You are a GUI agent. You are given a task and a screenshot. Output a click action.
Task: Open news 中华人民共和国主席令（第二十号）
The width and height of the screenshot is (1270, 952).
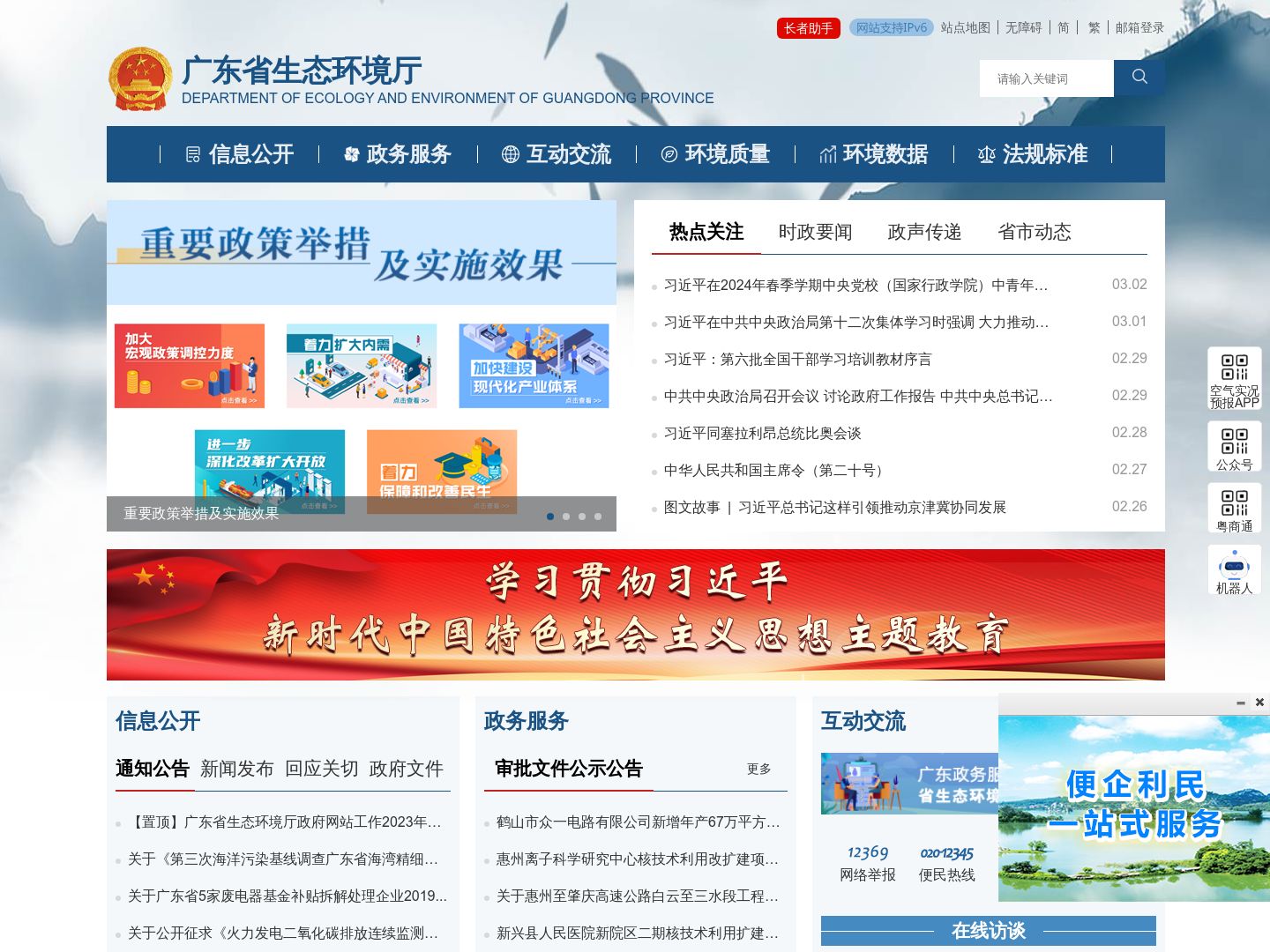point(776,470)
